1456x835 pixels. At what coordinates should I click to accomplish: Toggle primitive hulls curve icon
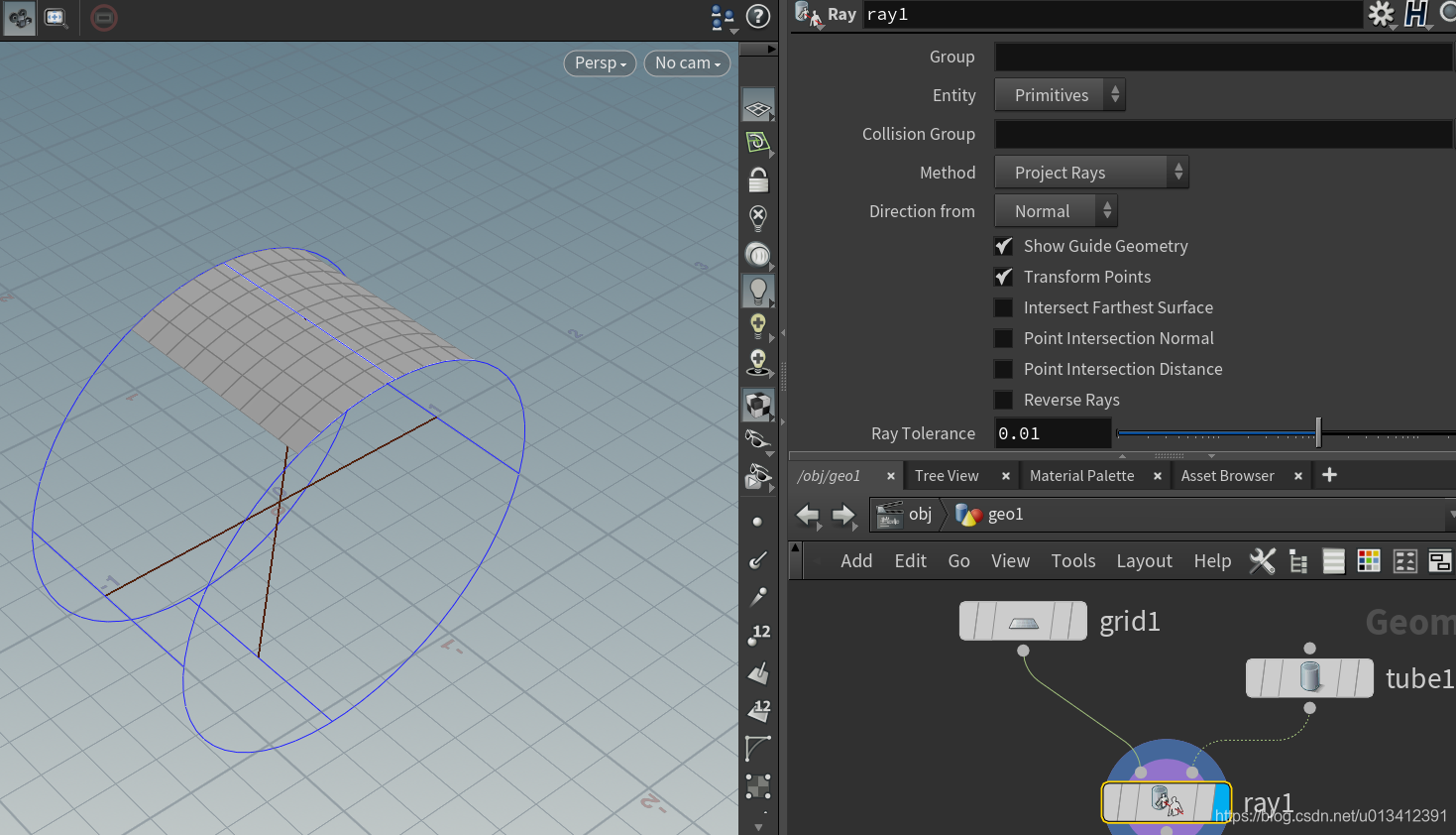[x=758, y=749]
